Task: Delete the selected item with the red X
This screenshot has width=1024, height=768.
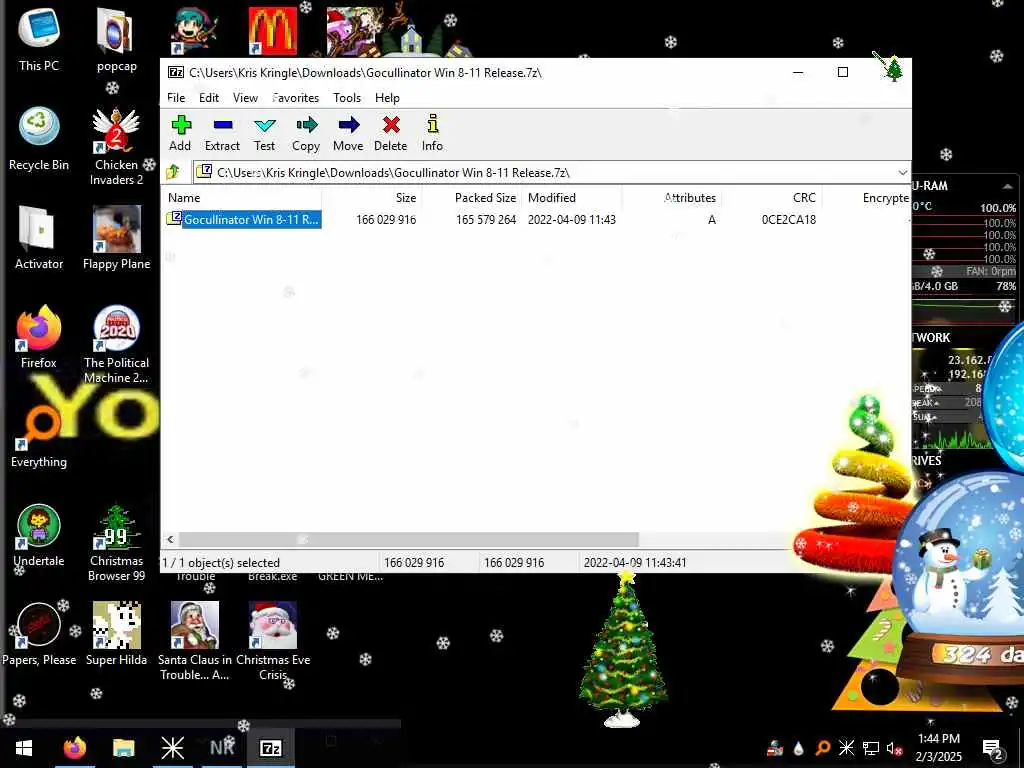Action: point(391,133)
